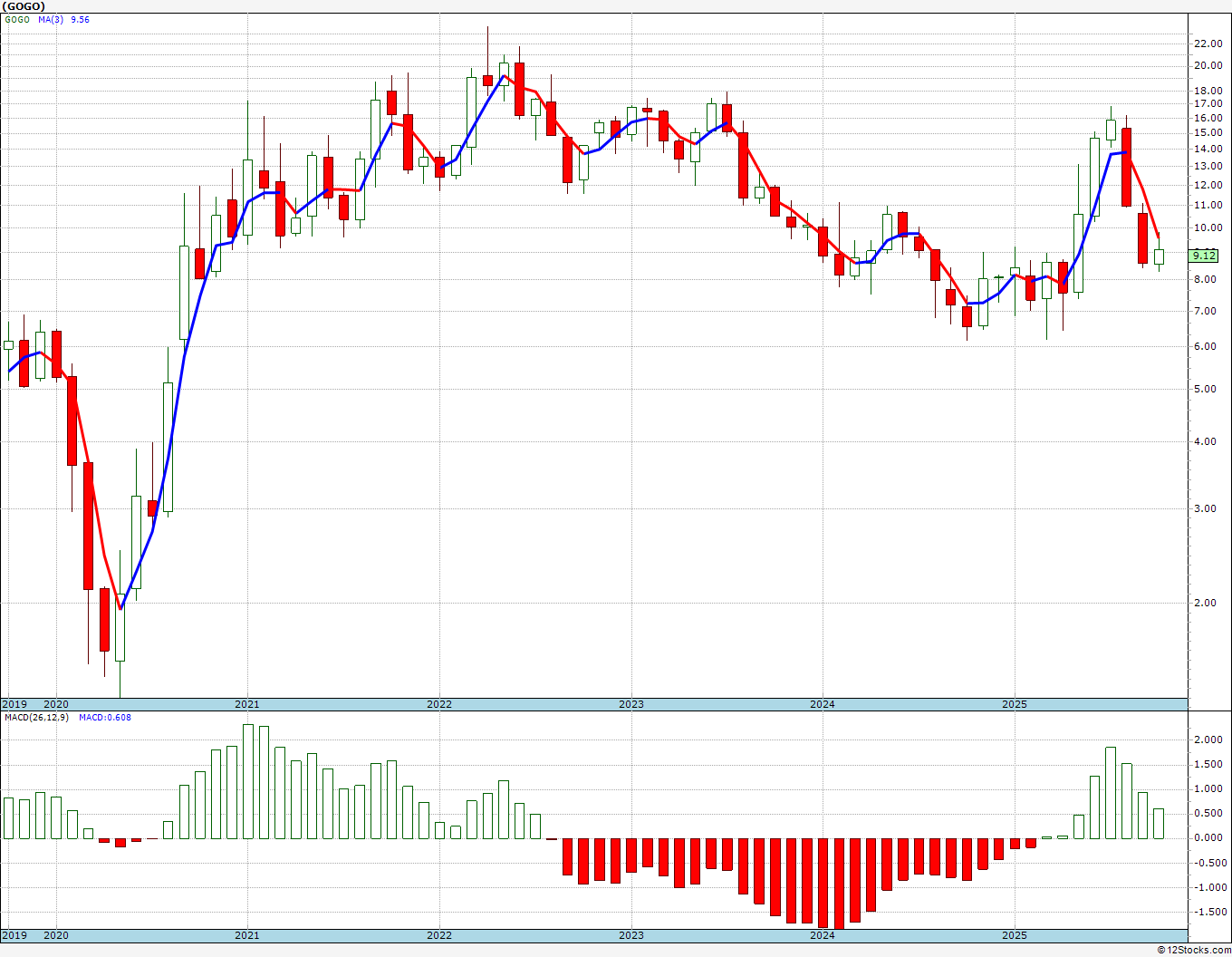Click the 10.00 price axis label
The image size is (1232, 957).
pos(1207,227)
